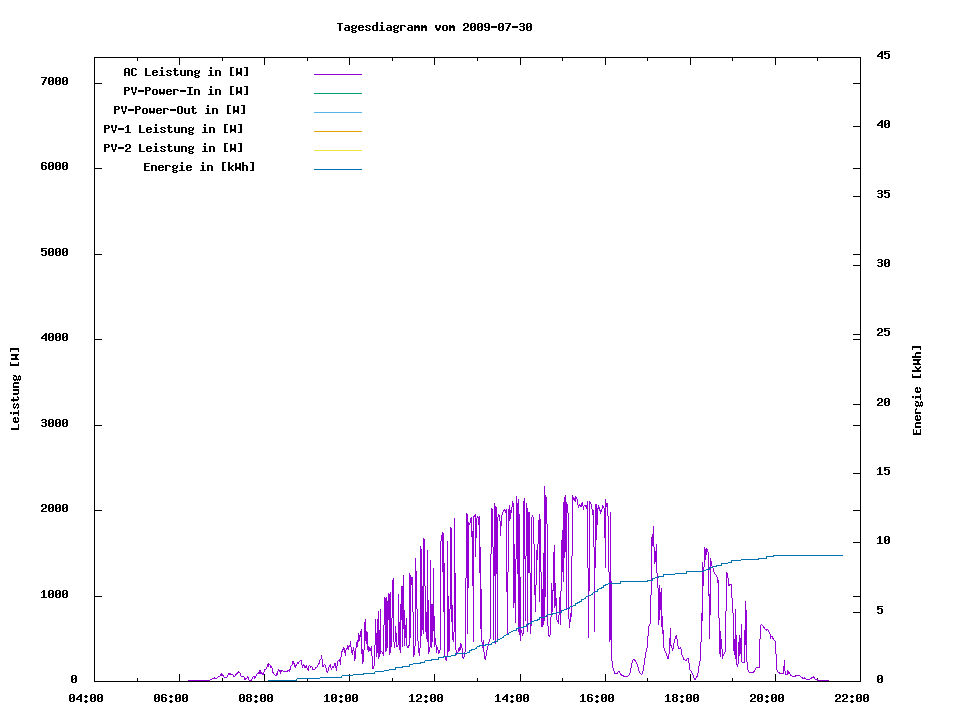Screen dimensions: 960x720
Task: Click the 2000 tick on the Leistung axis
Action: coord(54,510)
